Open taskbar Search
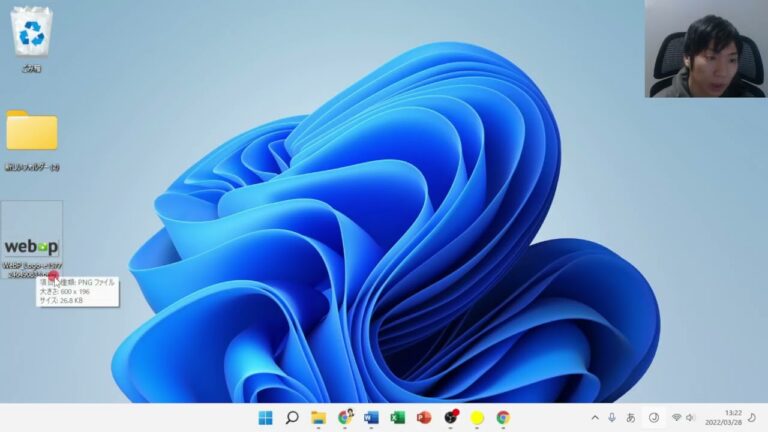 pos(292,418)
